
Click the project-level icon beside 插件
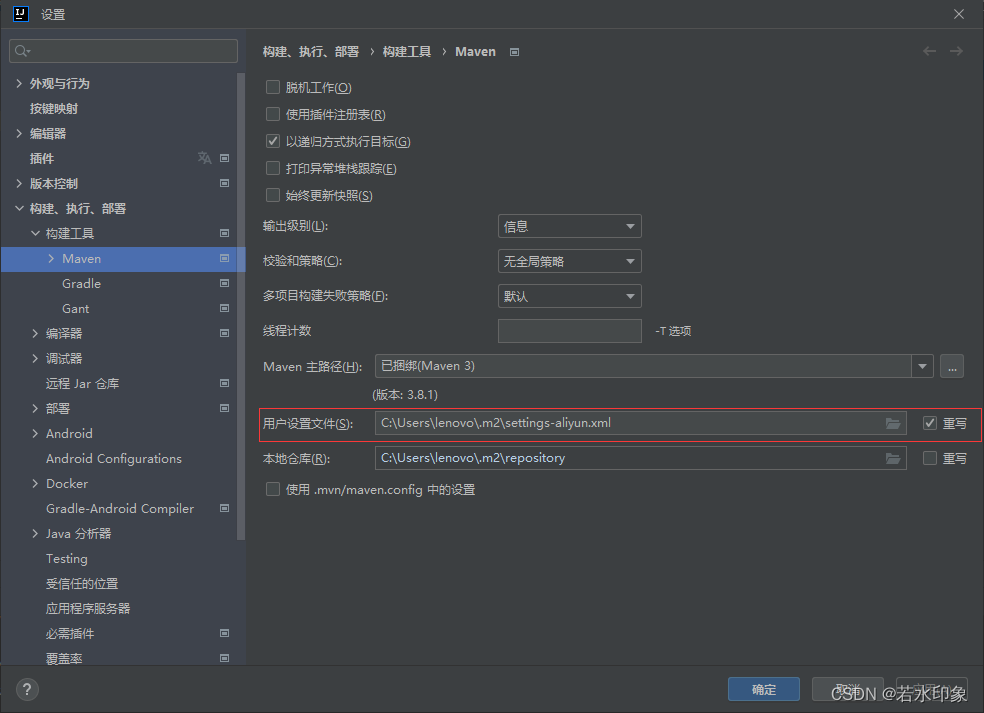pos(224,158)
